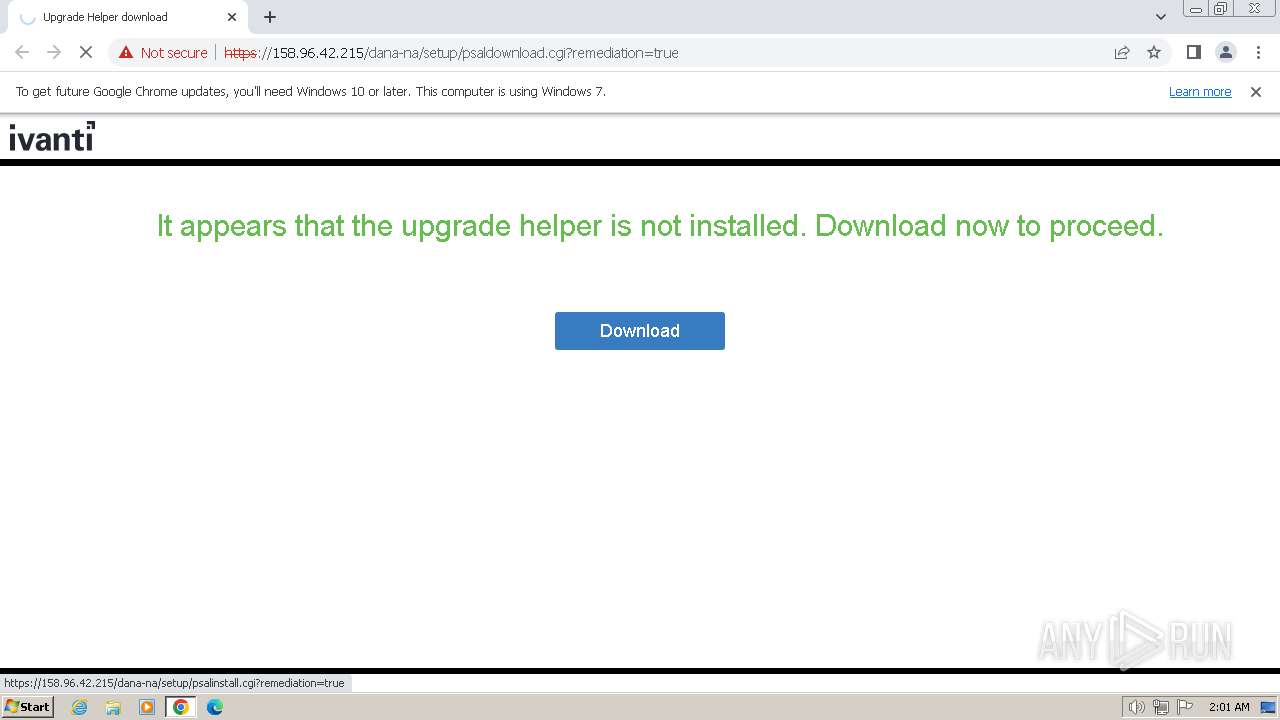Stop loading the page

click(x=86, y=53)
